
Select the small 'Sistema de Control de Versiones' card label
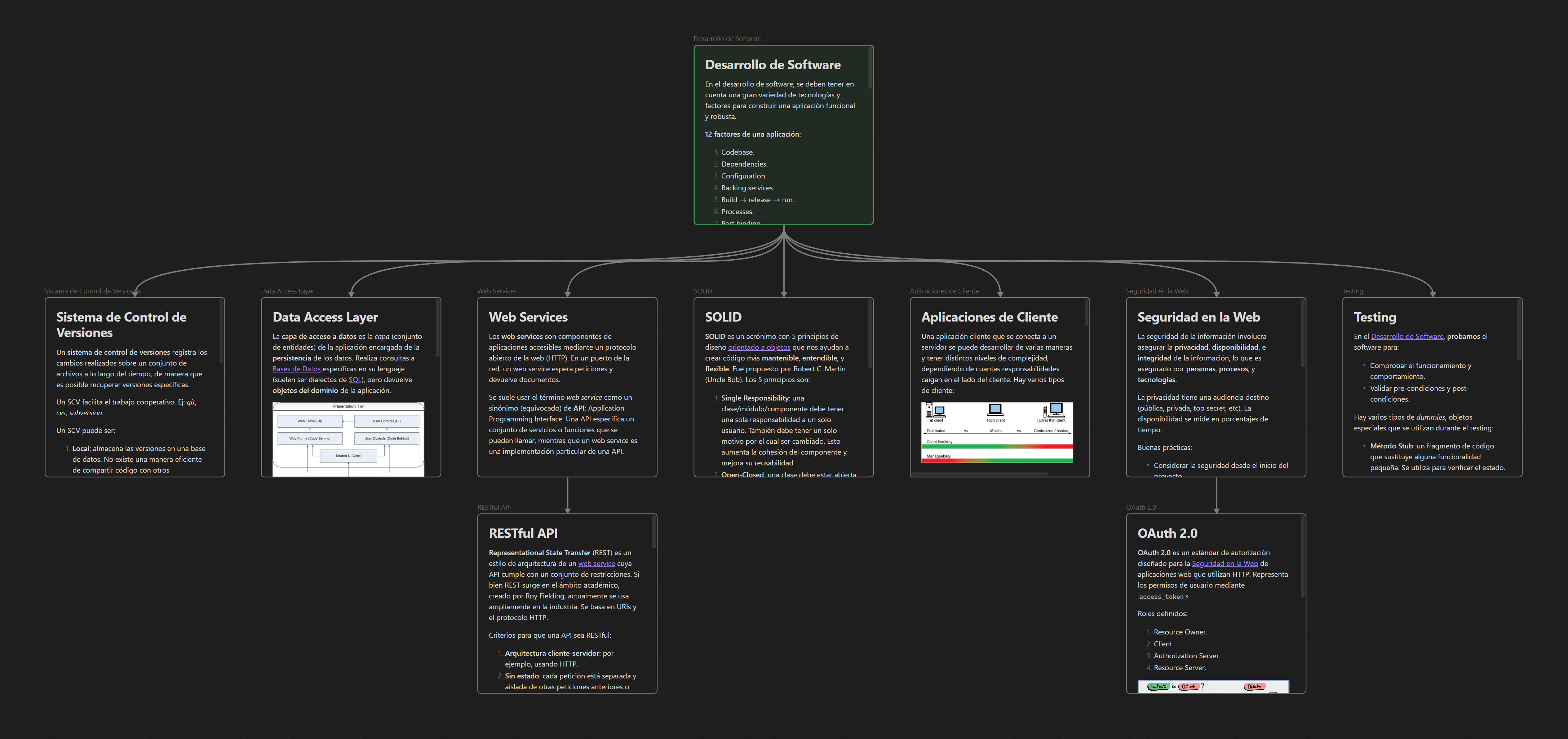93,292
